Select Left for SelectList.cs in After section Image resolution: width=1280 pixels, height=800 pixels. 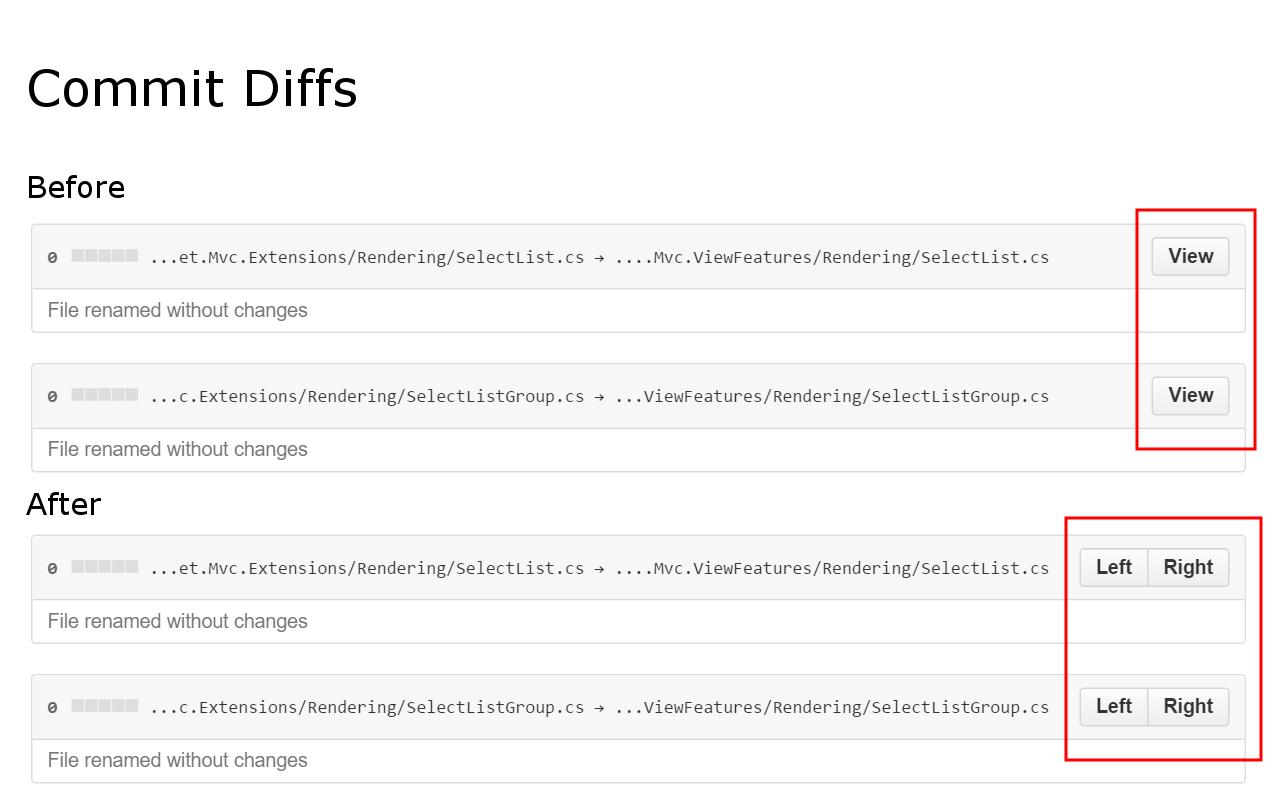pos(1114,567)
